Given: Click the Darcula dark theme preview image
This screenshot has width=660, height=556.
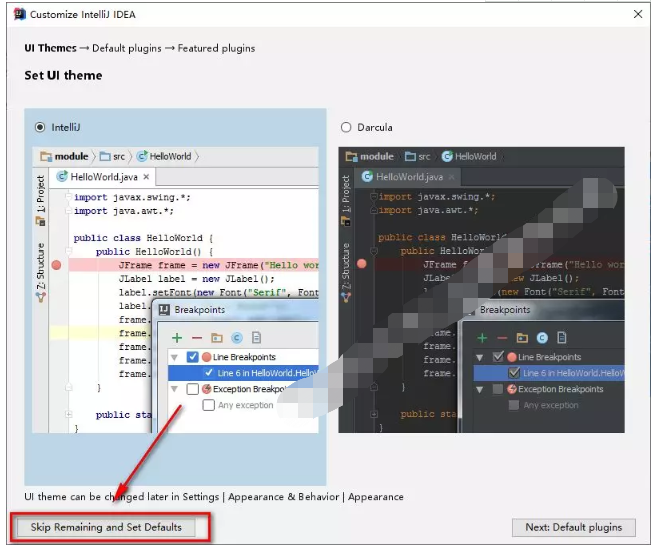Looking at the screenshot, I should tap(482, 290).
